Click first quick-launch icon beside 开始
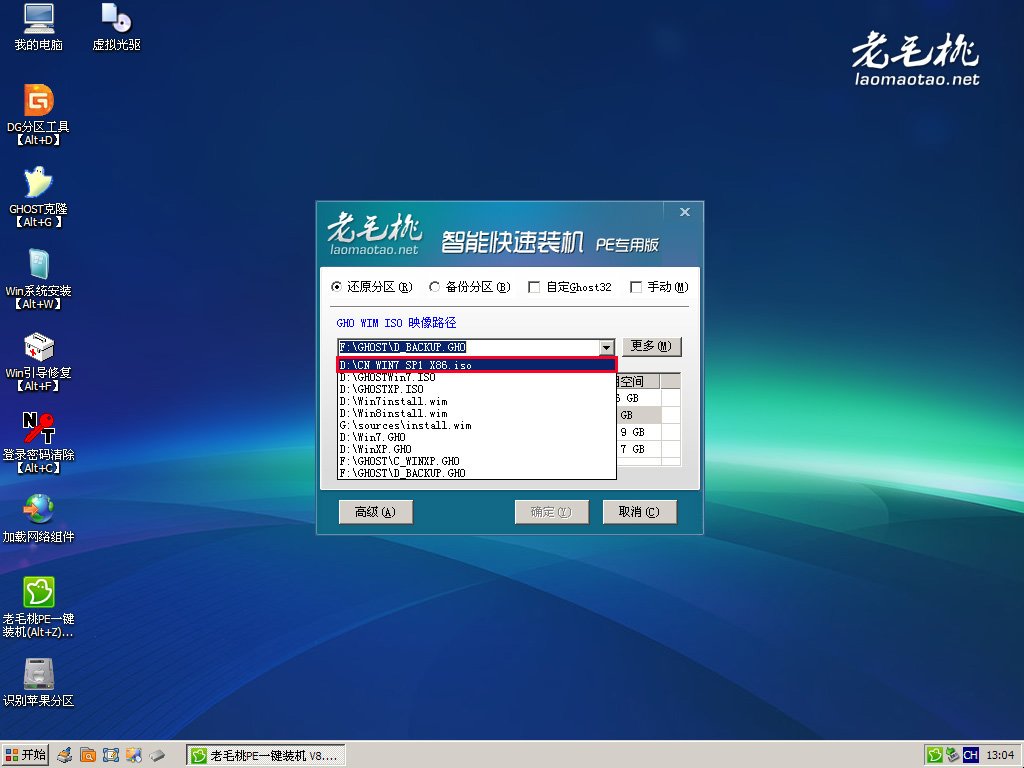 (x=64, y=756)
